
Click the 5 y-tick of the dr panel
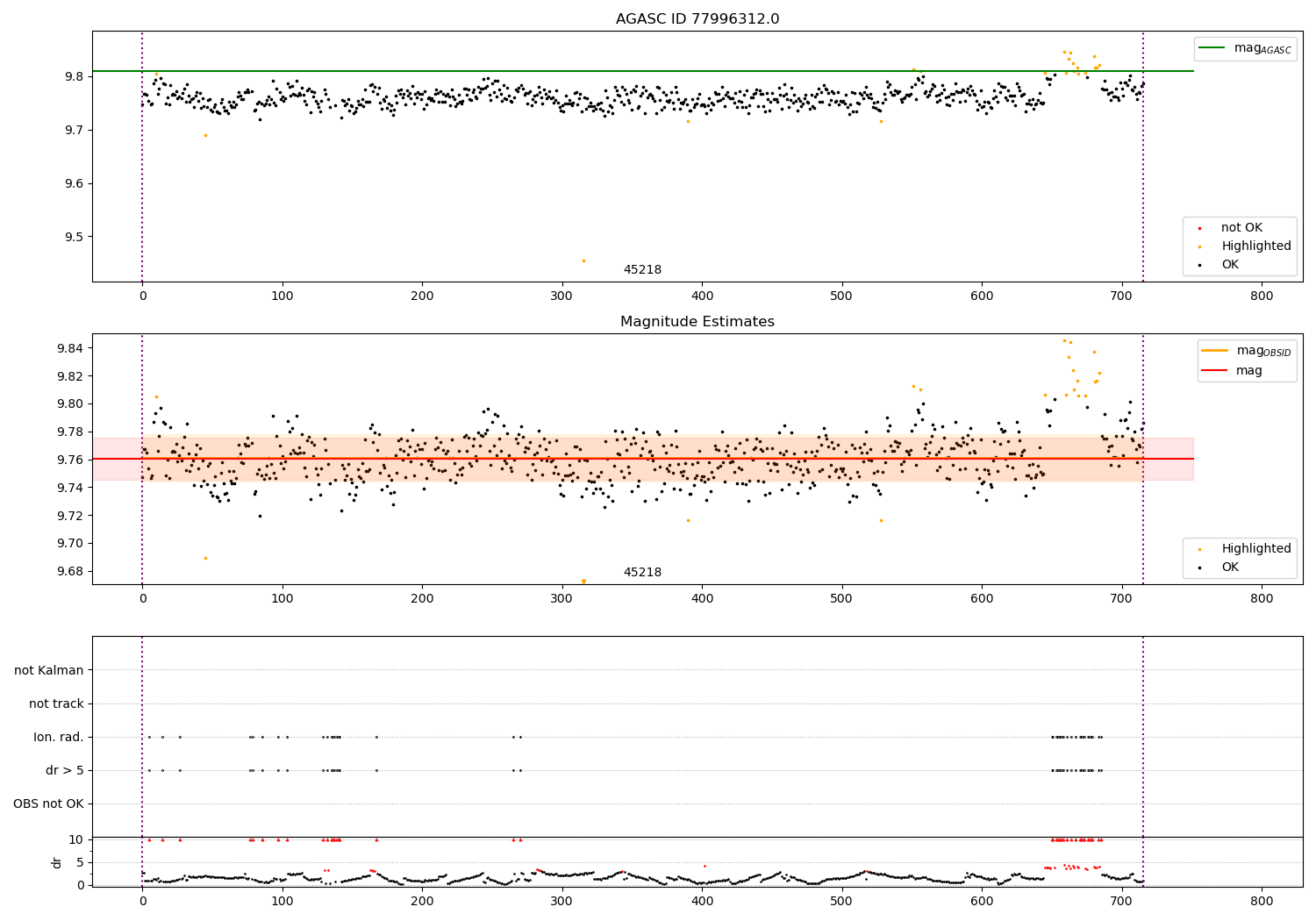81,863
